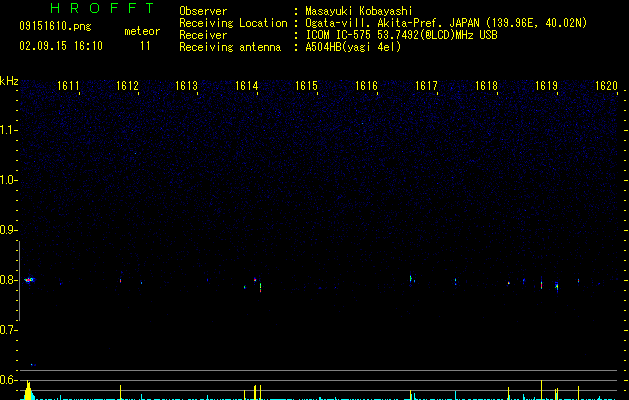Click the HROFFT title text
629x400 pixels.
(x=102, y=8)
